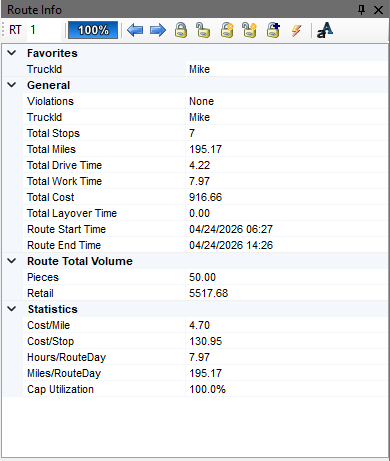390x461 pixels.
Task: Click the open padlock unlock icon
Action: [x=203, y=30]
